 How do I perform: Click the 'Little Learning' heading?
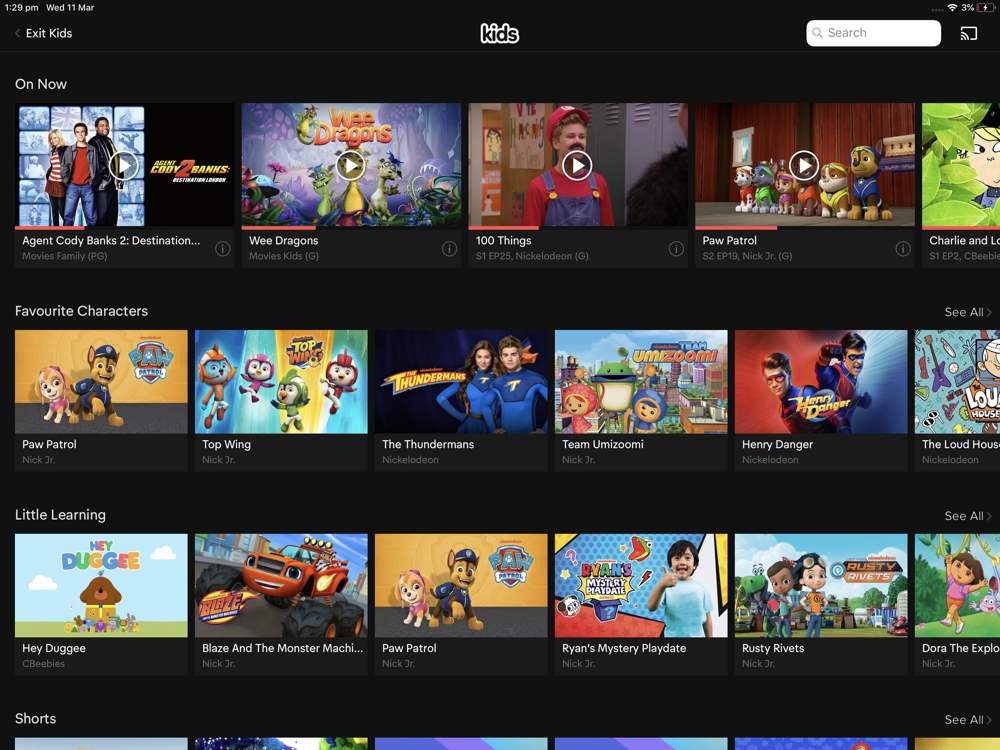[x=61, y=515]
